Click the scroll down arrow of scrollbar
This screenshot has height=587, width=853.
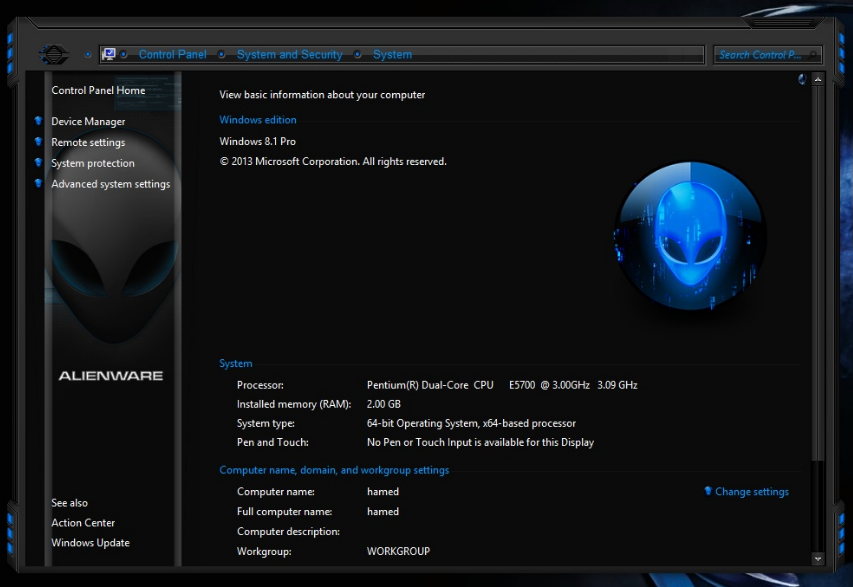[x=817, y=558]
